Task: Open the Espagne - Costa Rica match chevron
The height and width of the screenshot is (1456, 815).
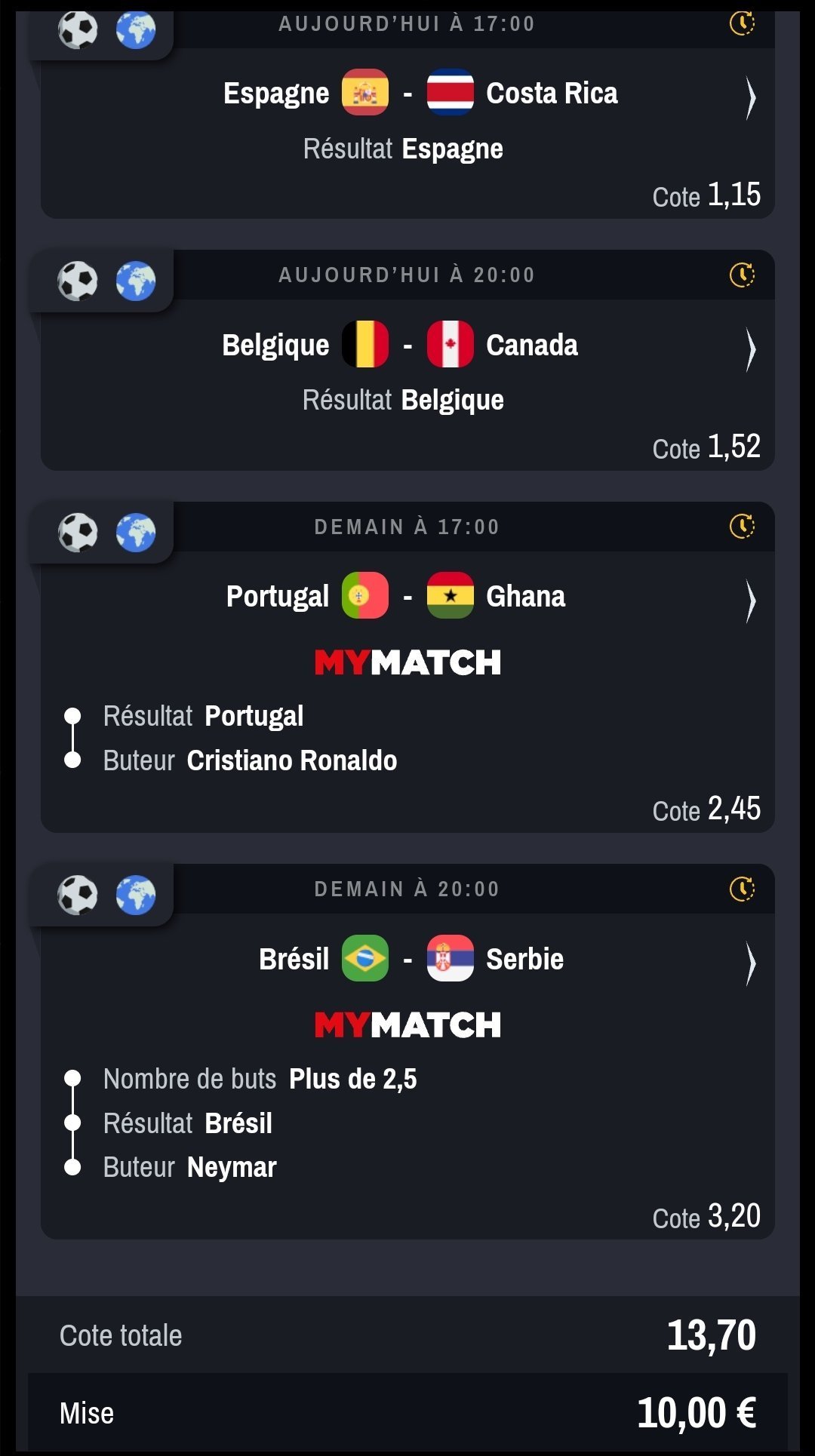Action: click(749, 98)
